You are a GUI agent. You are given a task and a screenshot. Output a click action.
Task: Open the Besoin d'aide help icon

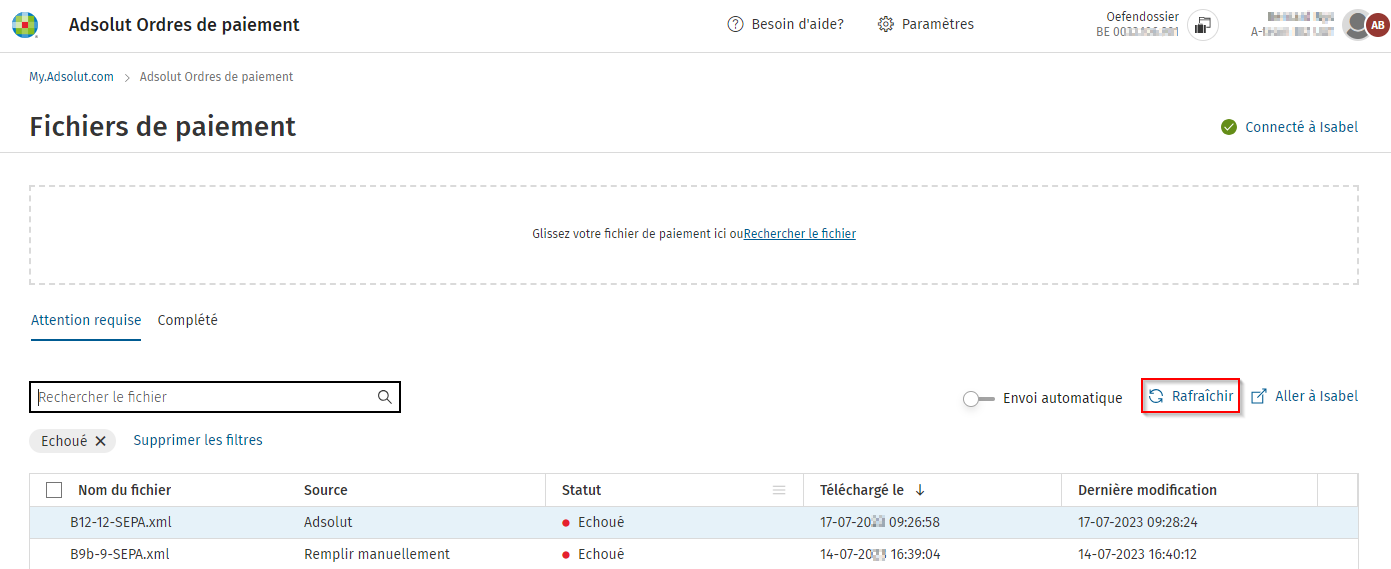tap(735, 24)
